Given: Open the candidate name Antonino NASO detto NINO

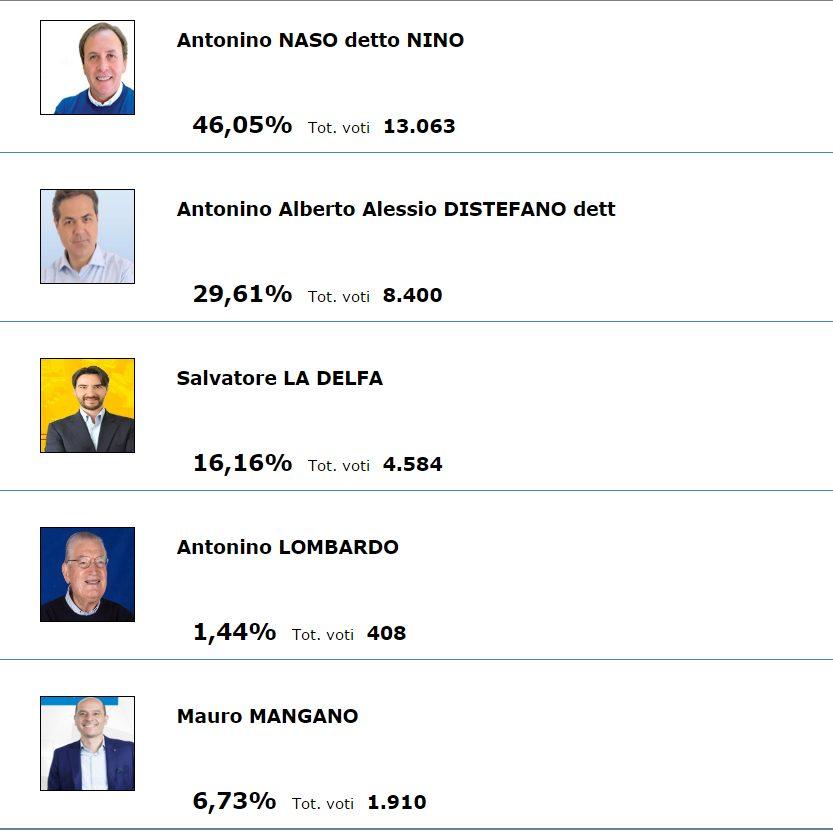Looking at the screenshot, I should click(320, 41).
